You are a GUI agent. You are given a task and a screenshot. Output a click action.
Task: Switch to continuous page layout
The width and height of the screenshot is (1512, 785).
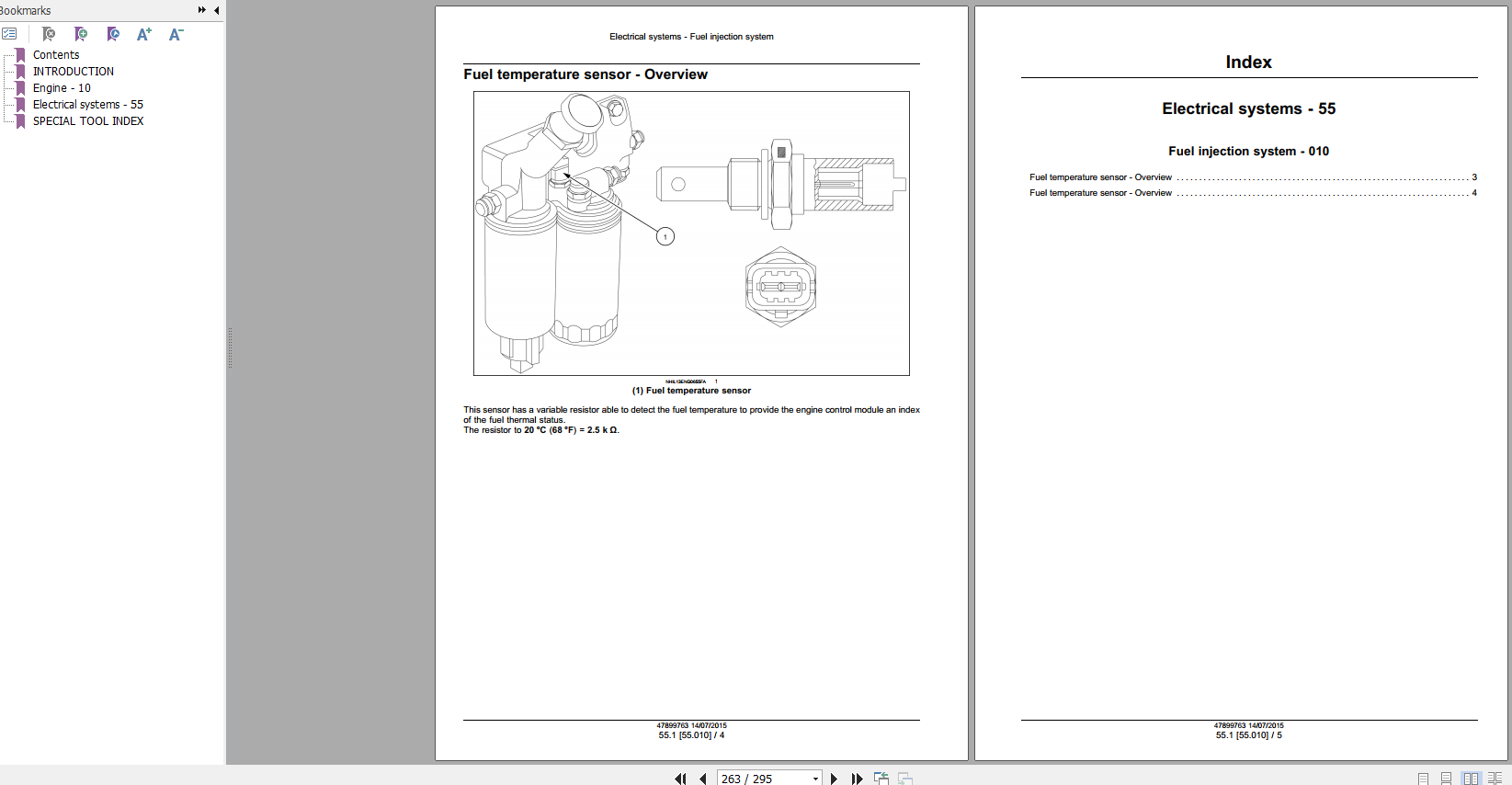[1446, 779]
